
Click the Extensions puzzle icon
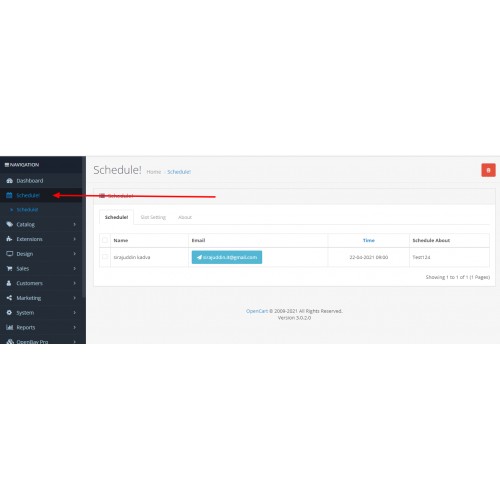tap(9, 239)
